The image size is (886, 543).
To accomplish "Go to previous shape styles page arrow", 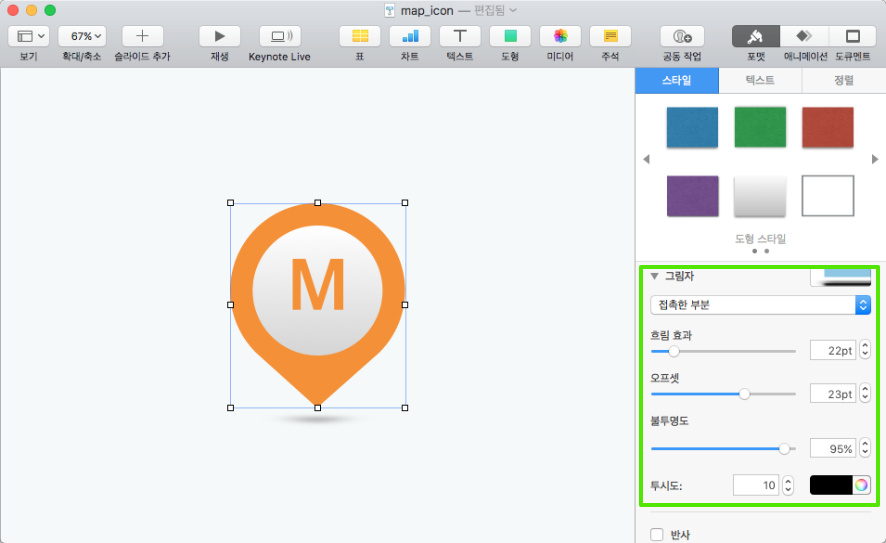I will tap(646, 159).
